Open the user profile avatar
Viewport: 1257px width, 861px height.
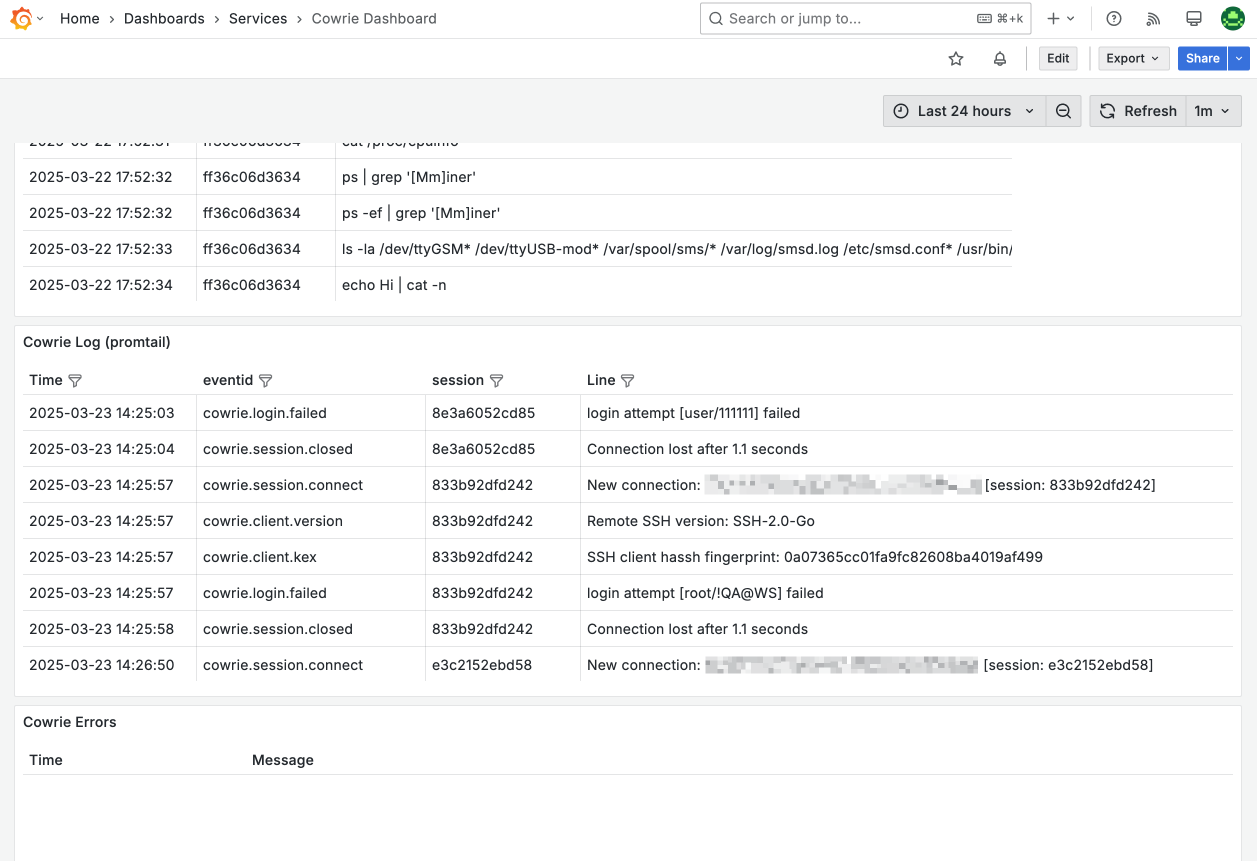(1232, 18)
